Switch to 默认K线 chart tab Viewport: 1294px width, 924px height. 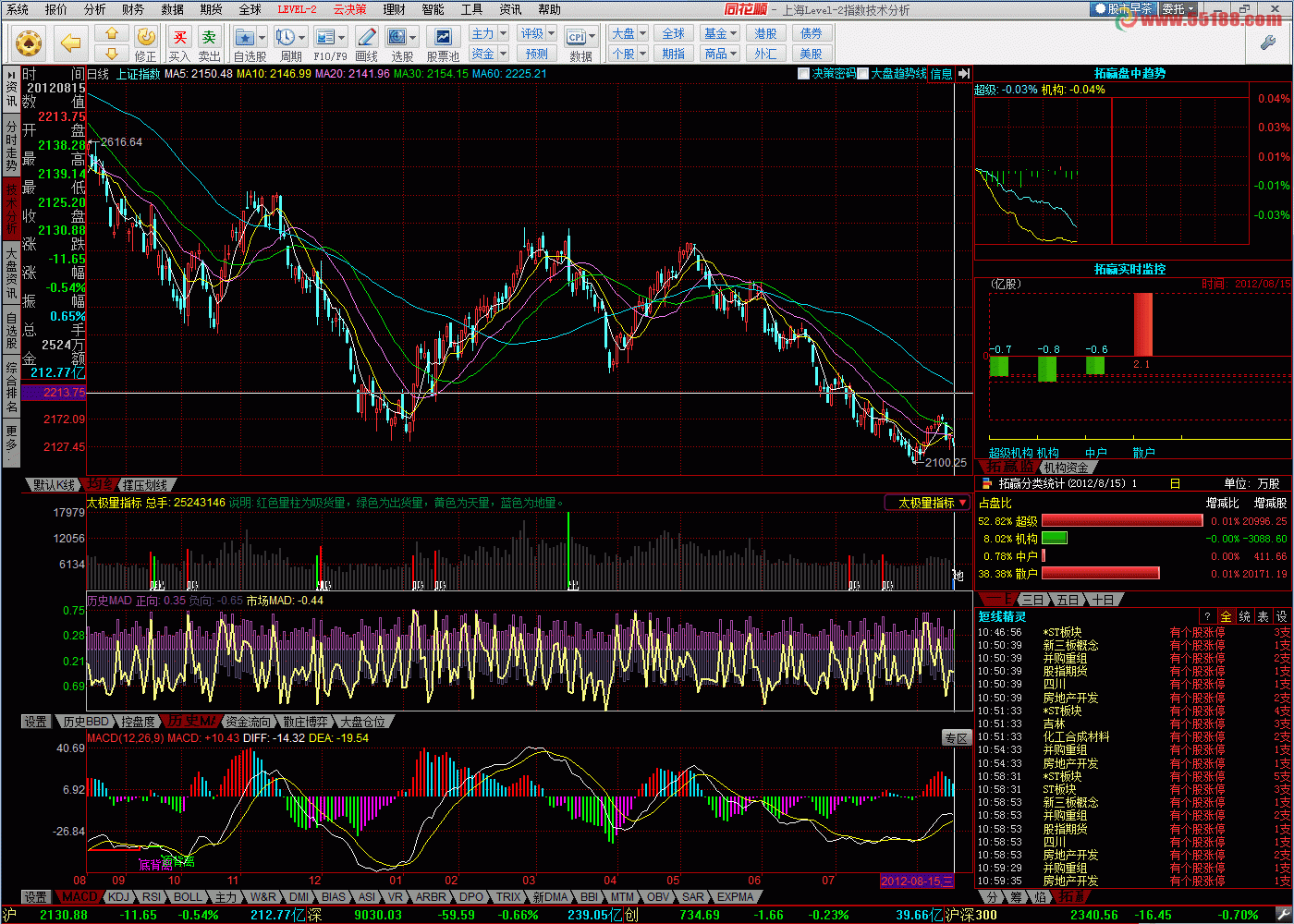click(55, 484)
